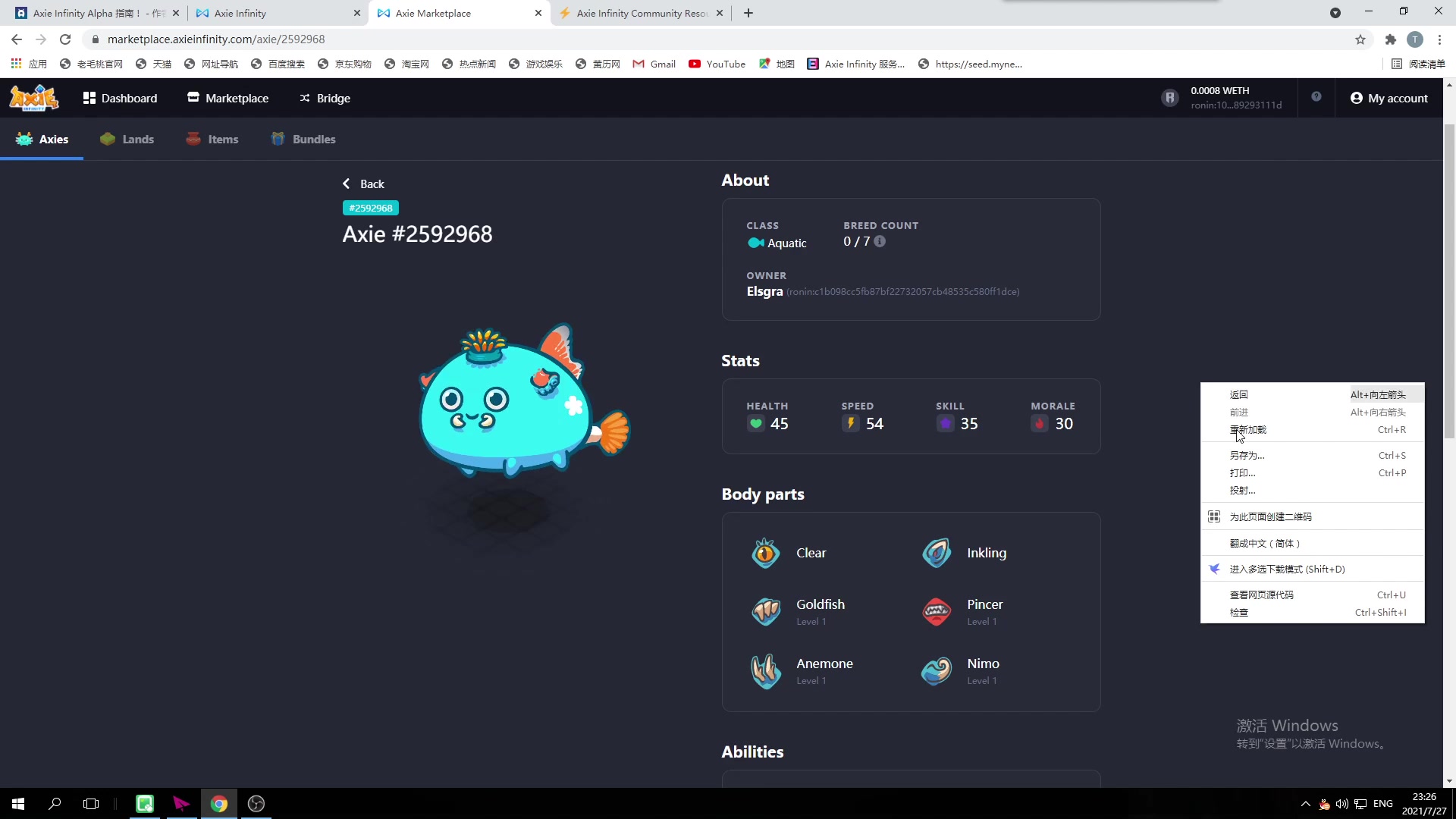
Task: Click the Morale flame icon
Action: click(1040, 424)
